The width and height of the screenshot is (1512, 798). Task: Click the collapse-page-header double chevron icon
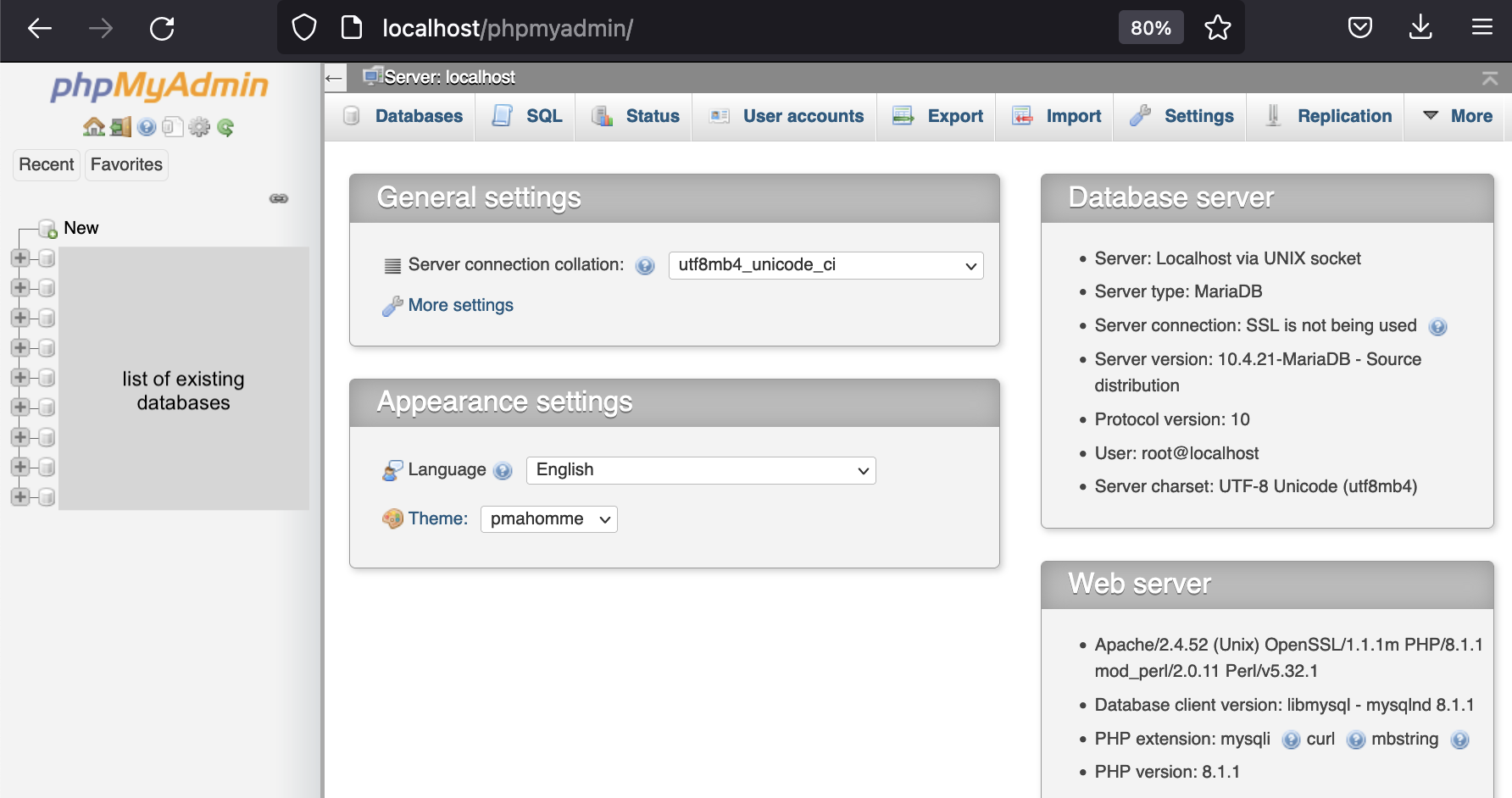1489,78
